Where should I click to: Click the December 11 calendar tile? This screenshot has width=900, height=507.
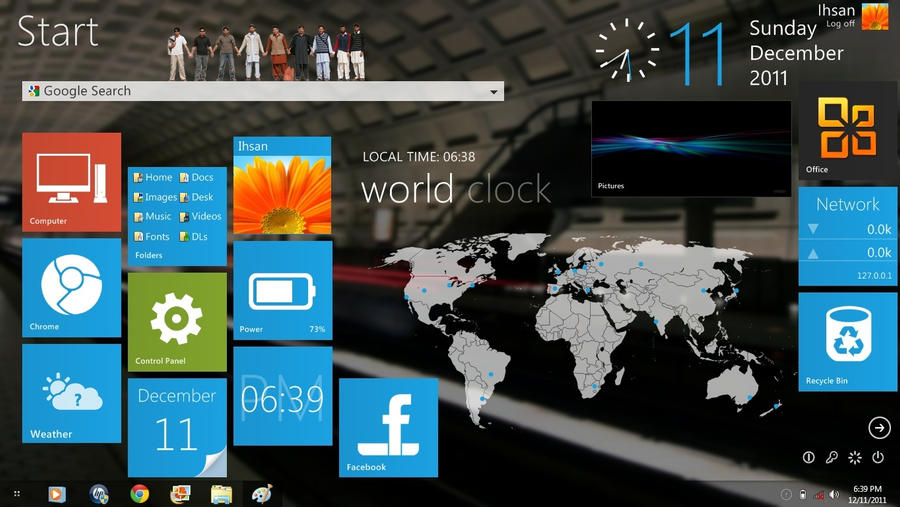point(177,427)
